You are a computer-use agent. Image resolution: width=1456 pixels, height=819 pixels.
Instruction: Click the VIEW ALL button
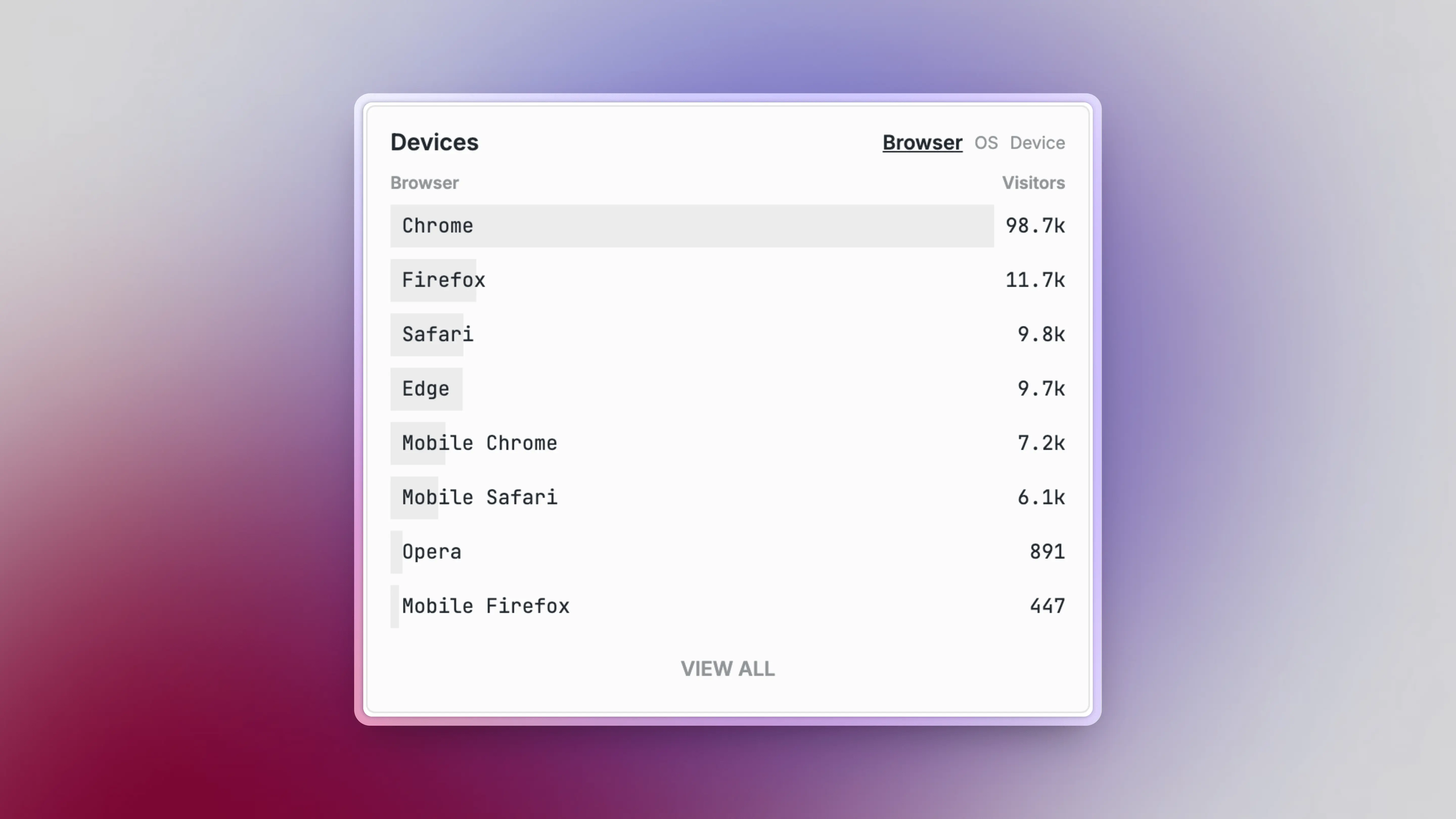point(727,669)
